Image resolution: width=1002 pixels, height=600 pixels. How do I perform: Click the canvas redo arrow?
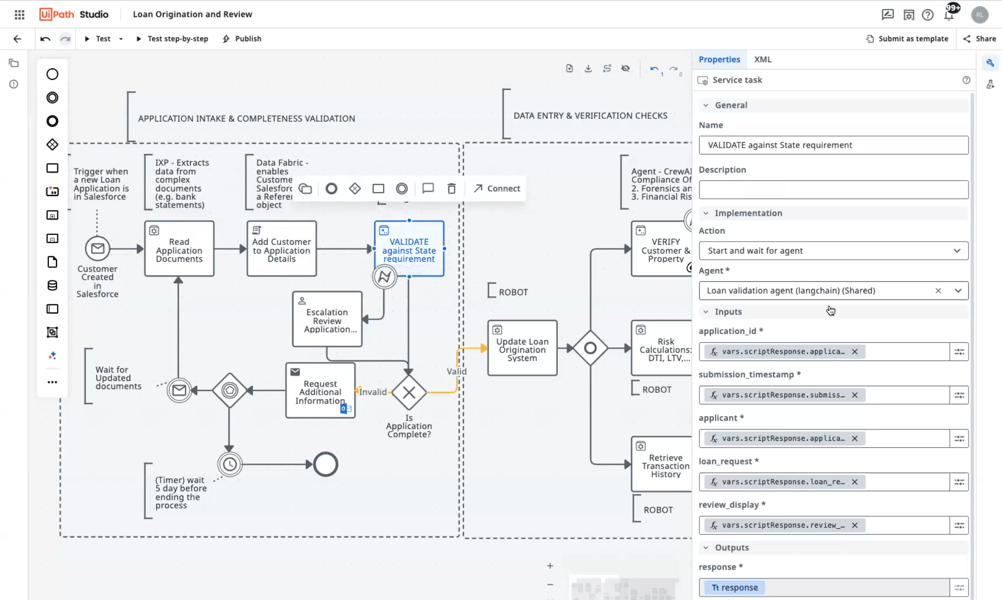point(674,69)
